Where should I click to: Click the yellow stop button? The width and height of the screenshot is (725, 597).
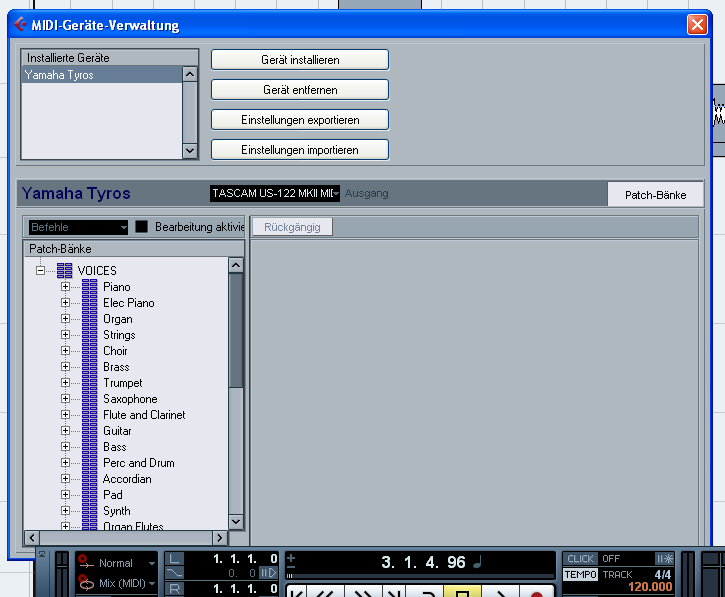tap(462, 592)
